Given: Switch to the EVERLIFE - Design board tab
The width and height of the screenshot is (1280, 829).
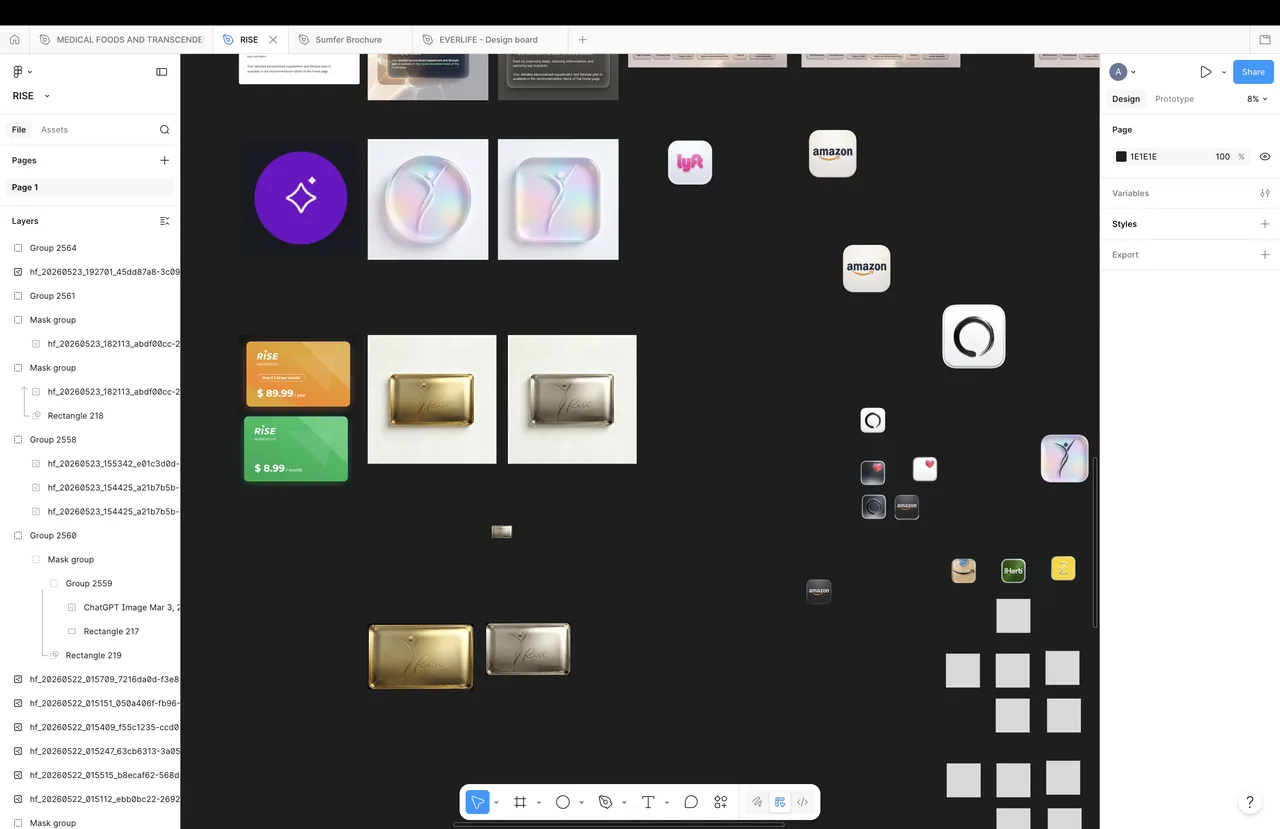Looking at the screenshot, I should pyautogui.click(x=488, y=40).
